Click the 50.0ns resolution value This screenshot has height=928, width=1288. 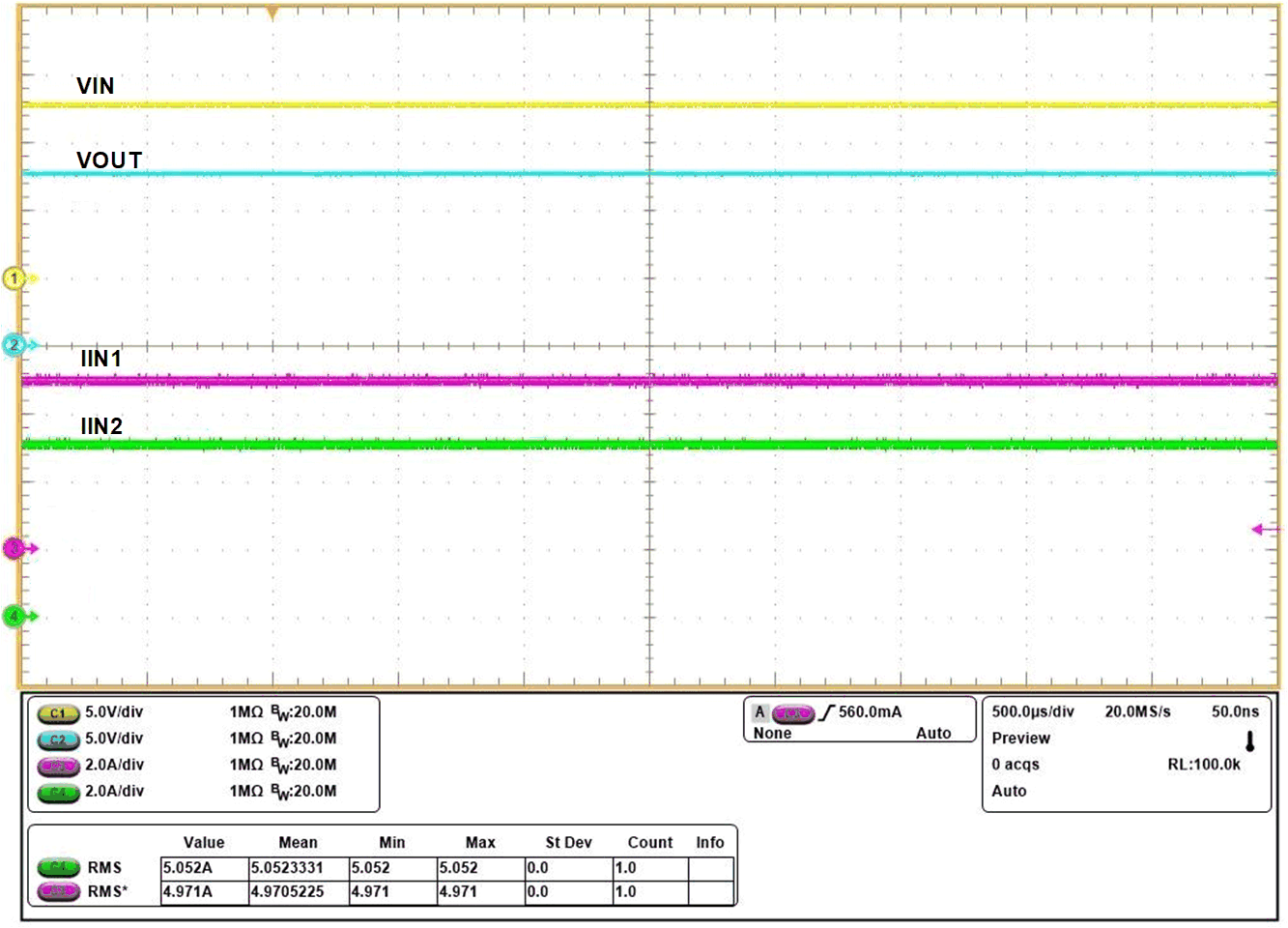[1235, 712]
